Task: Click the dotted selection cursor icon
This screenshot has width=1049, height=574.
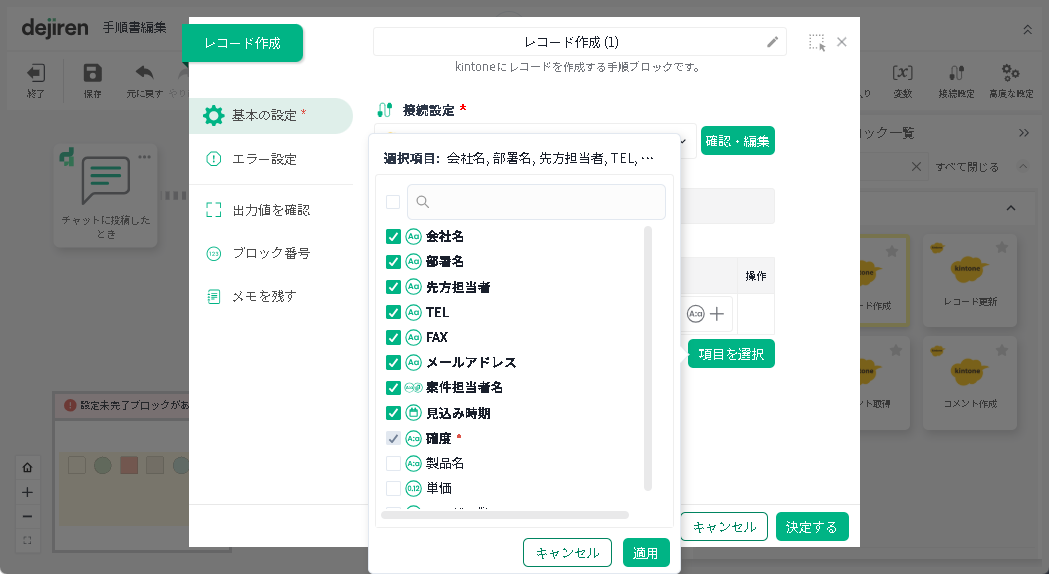Action: click(x=817, y=42)
